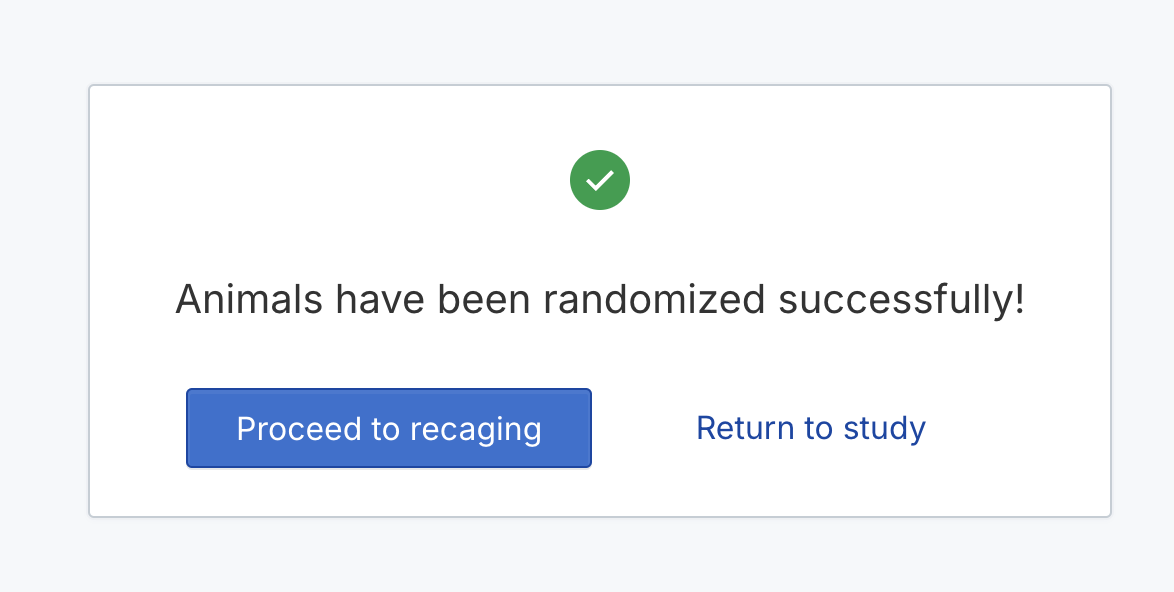Tap the white checkmark inside the green circle

coord(600,180)
